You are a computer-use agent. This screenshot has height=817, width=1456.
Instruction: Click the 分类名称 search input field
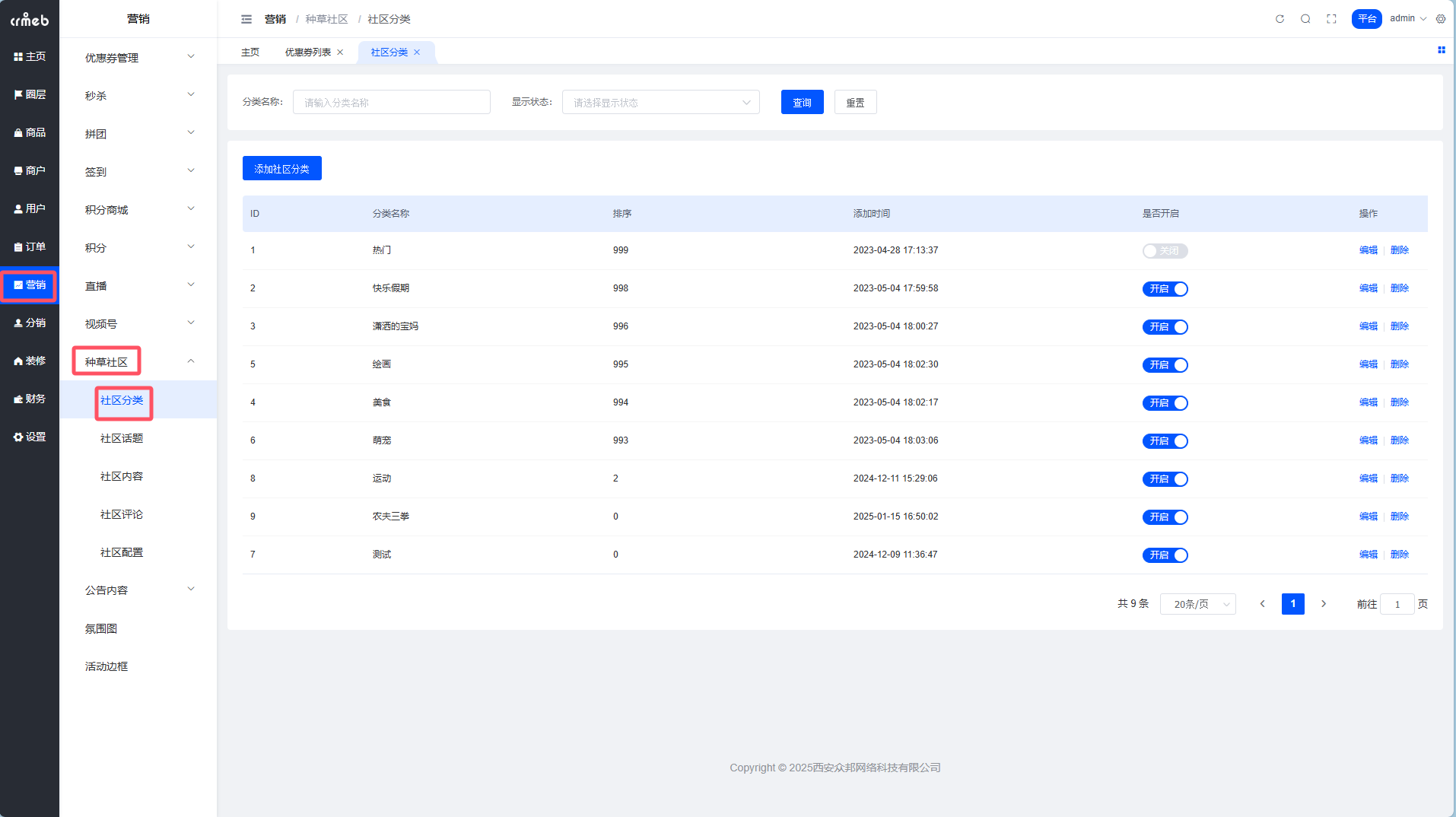(x=391, y=103)
